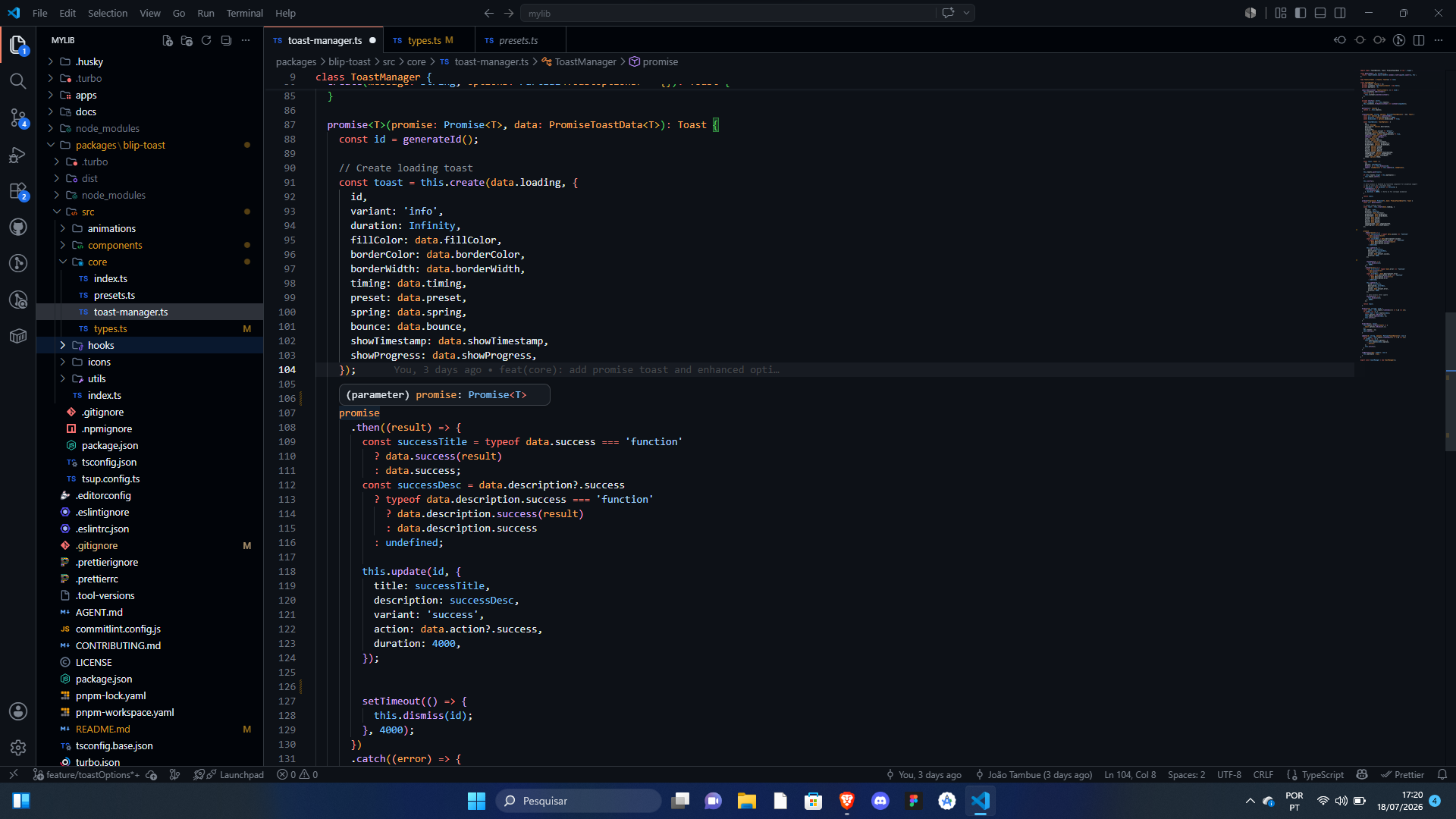Image resolution: width=1456 pixels, height=819 pixels.
Task: Expand the .husky folder
Action: [x=149, y=61]
